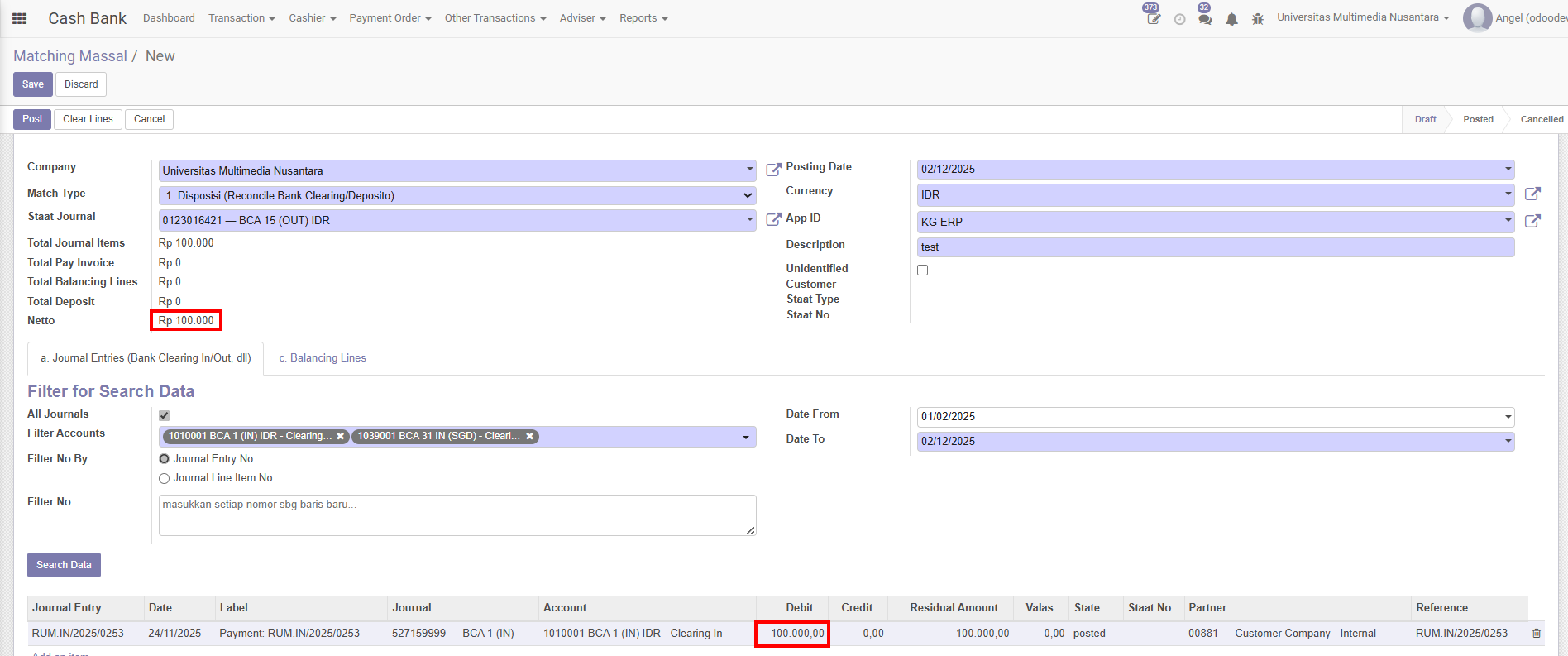This screenshot has width=1568, height=656.
Task: Click the Search Data button
Action: 64,565
